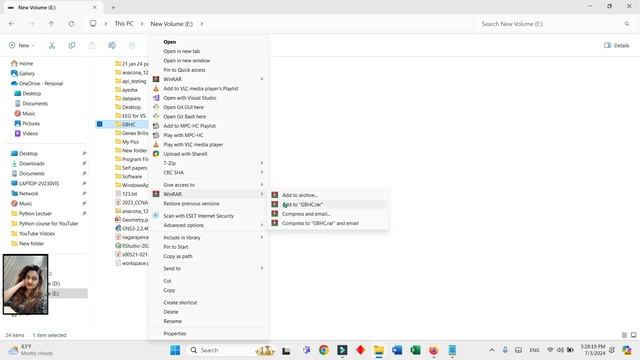Screen dimensions: 640x360
Task: Choose 'Add to archive...' in WinRAR submenu
Action: click(328, 195)
